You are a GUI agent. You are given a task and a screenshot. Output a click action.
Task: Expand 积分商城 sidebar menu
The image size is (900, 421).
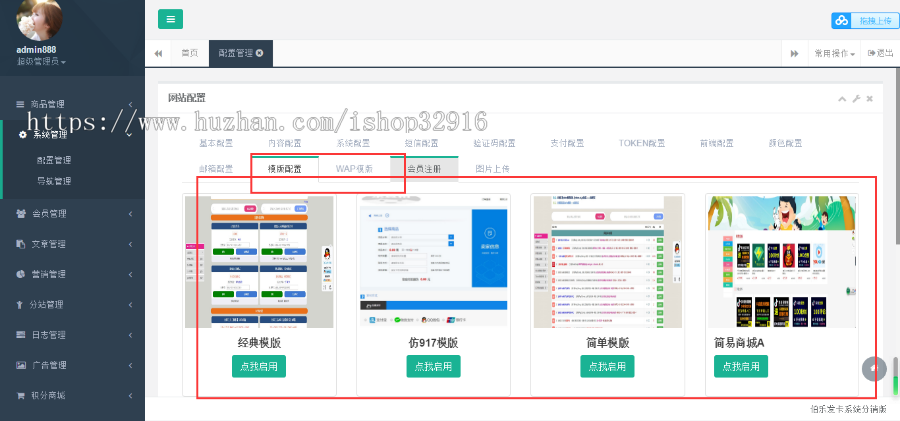pos(72,396)
